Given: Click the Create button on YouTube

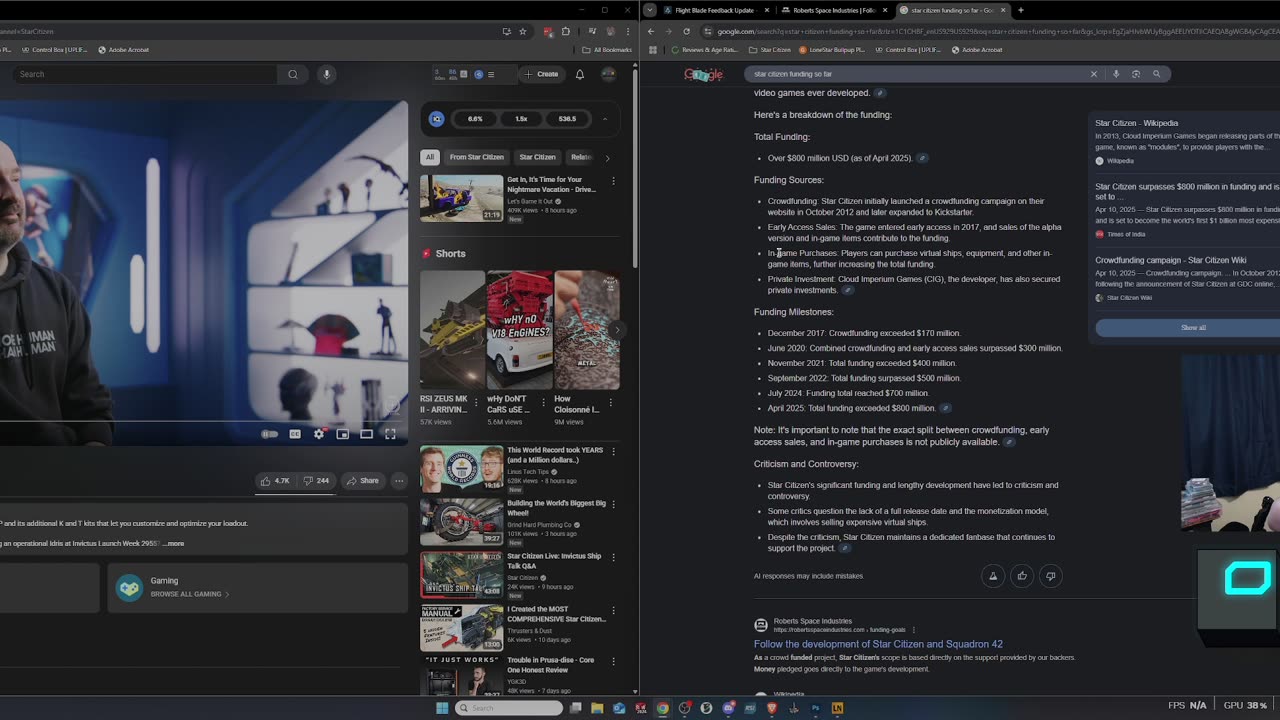Looking at the screenshot, I should click(541, 74).
